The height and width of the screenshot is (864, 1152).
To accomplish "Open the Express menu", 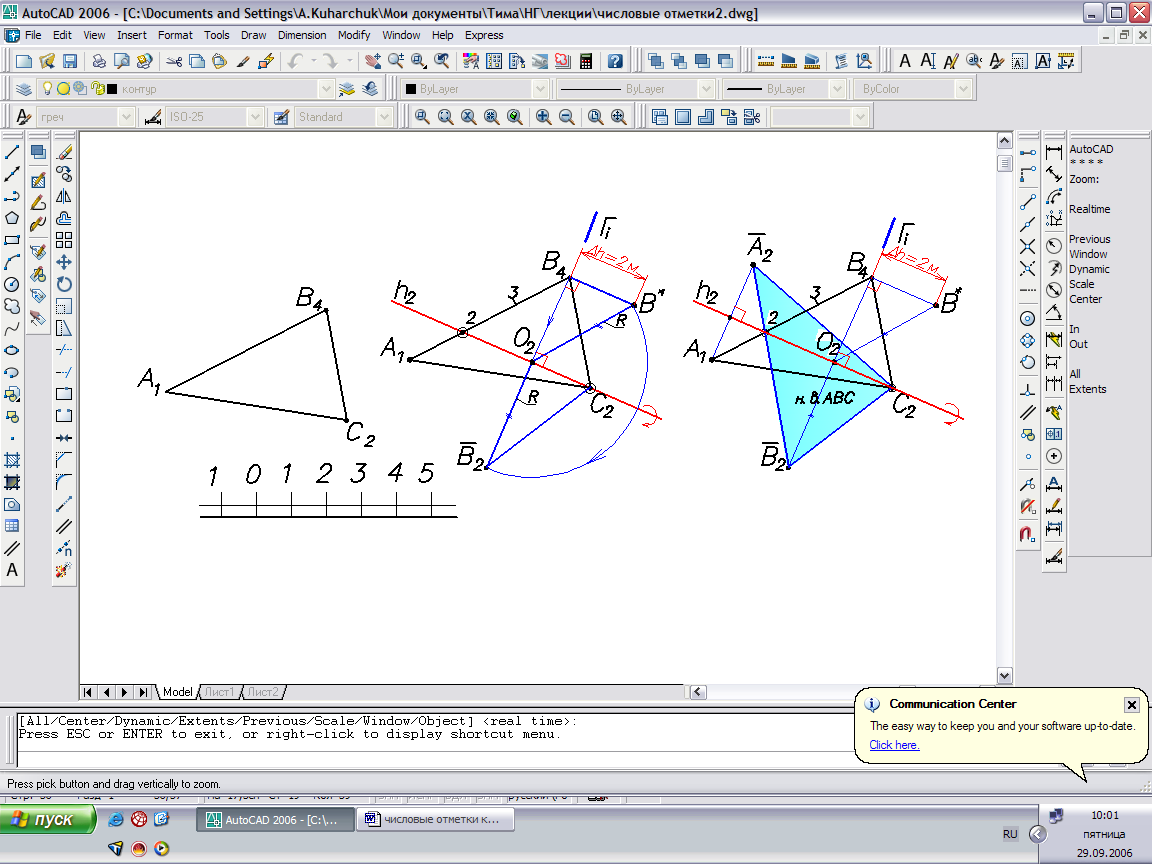I will pyautogui.click(x=483, y=35).
